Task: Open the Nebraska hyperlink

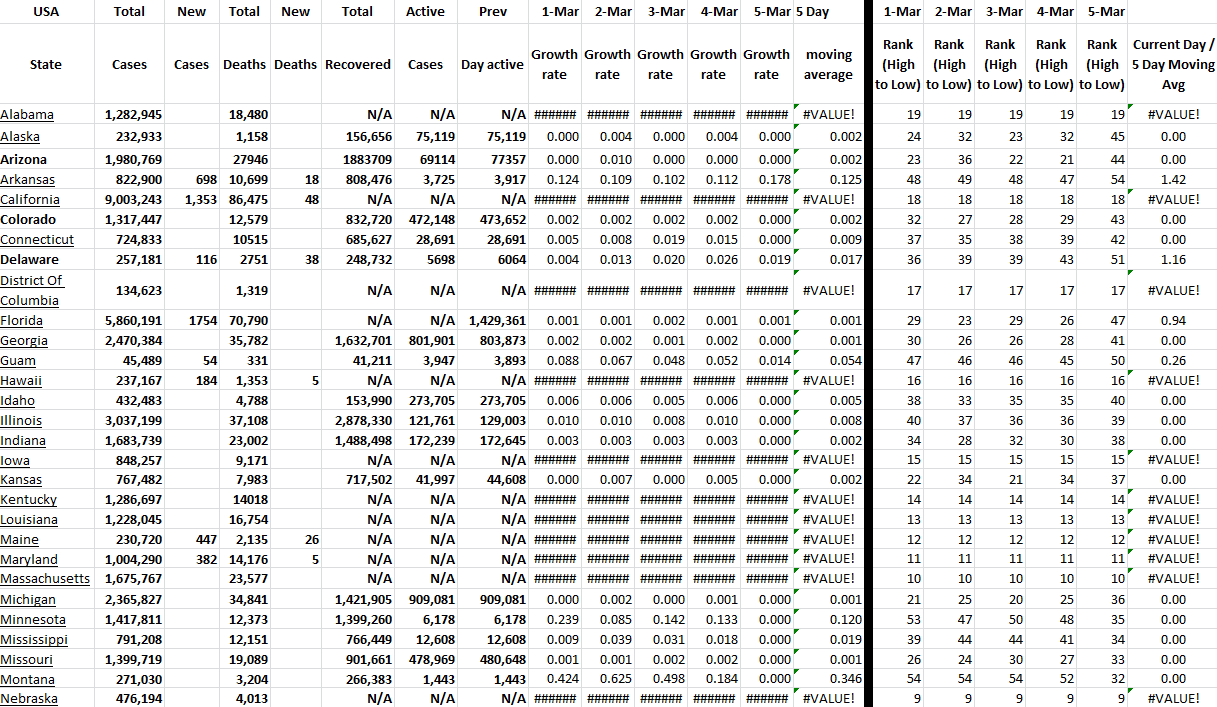Action: [x=29, y=698]
